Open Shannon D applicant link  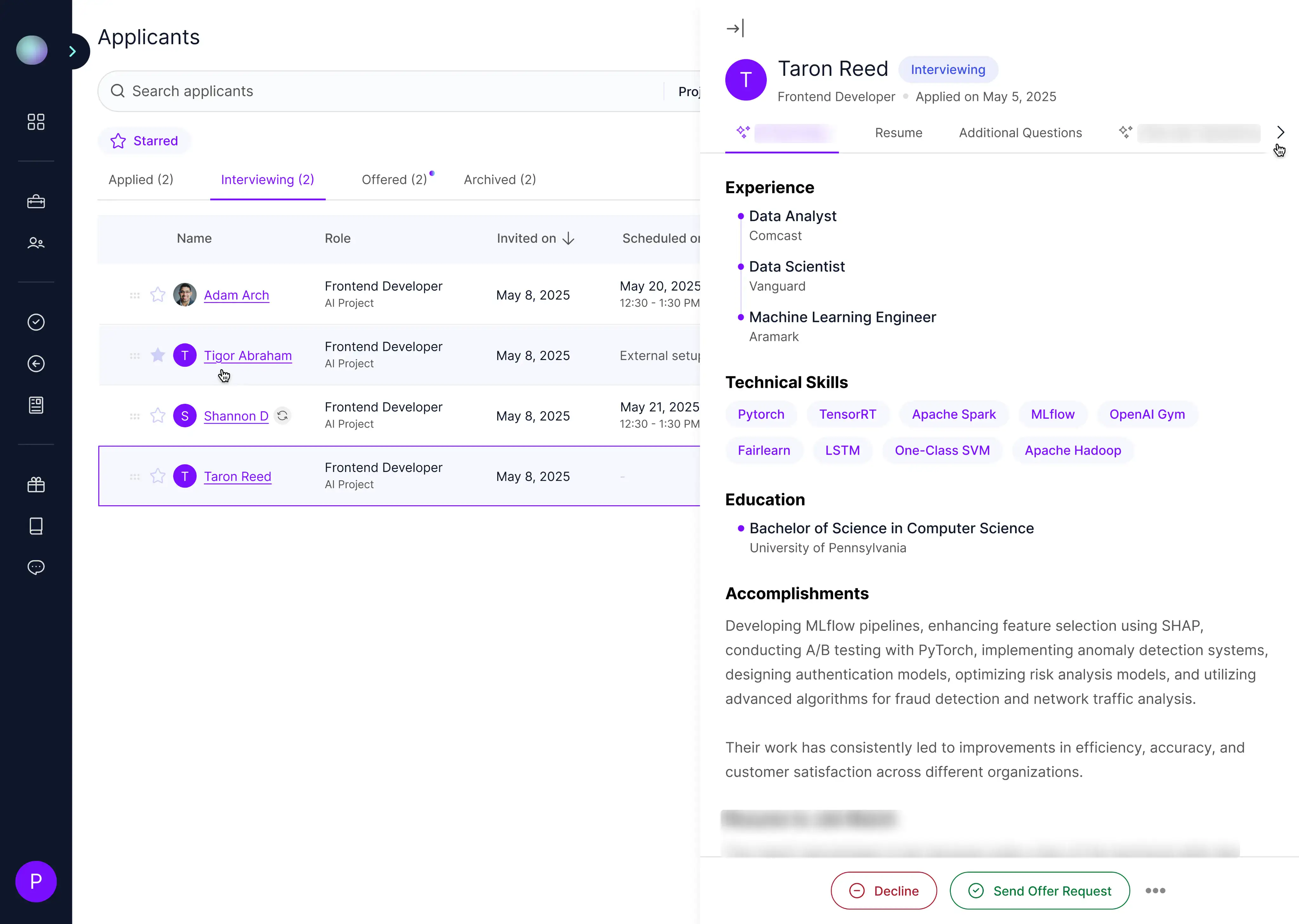coord(236,416)
